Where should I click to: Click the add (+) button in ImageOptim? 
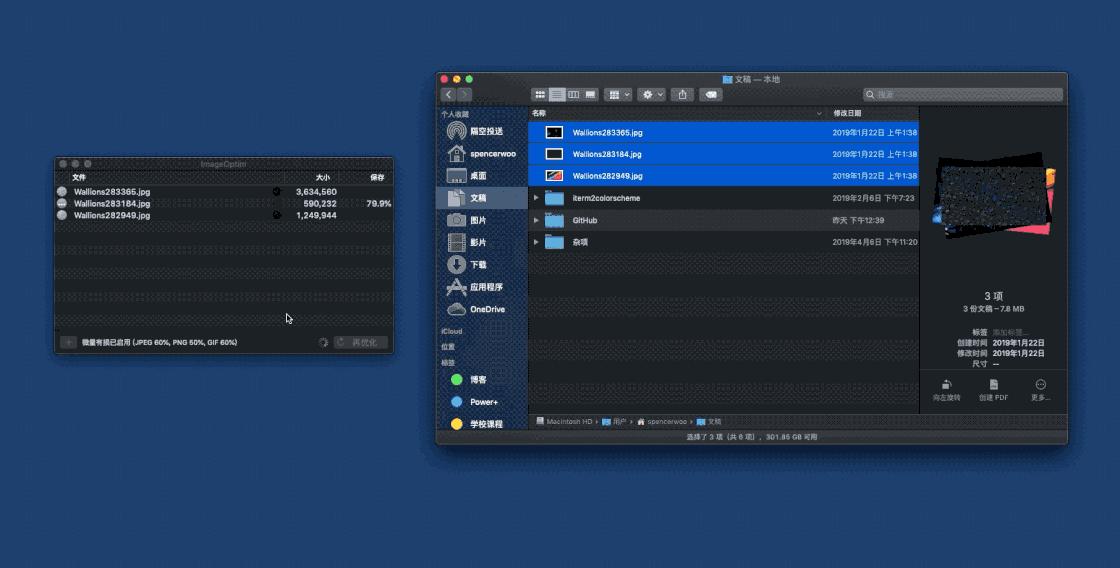[69, 342]
